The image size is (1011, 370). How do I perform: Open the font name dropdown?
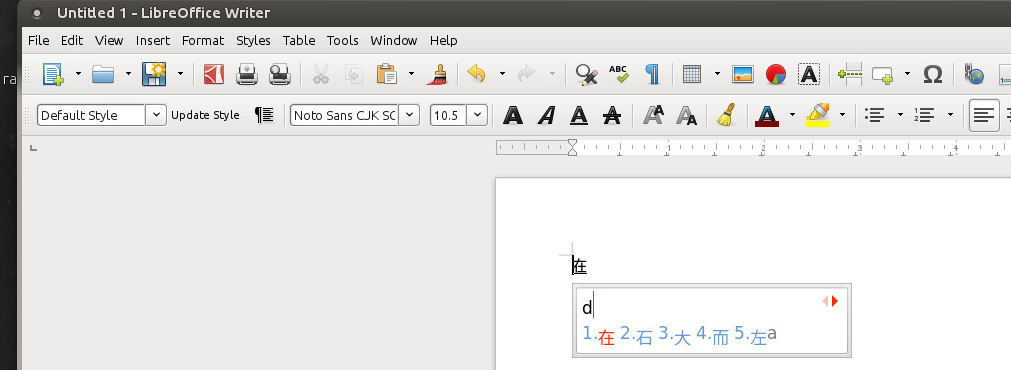[409, 115]
